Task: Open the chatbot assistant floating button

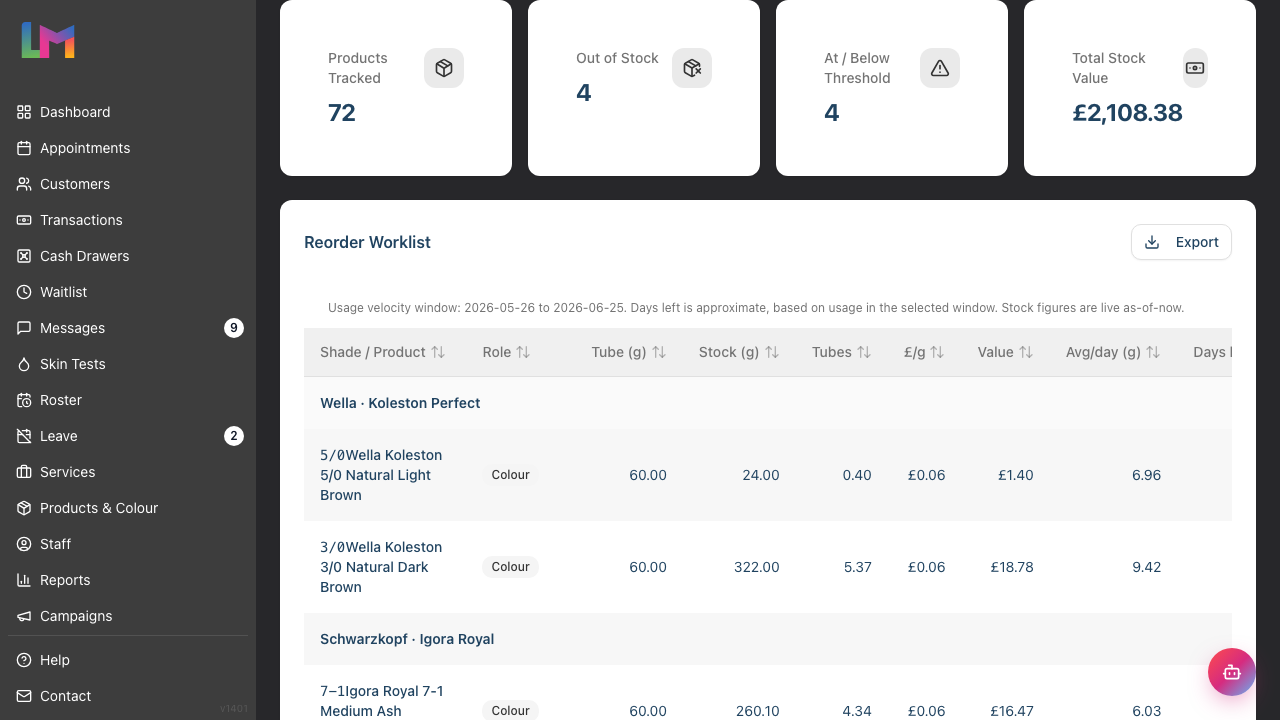Action: 1232,672
